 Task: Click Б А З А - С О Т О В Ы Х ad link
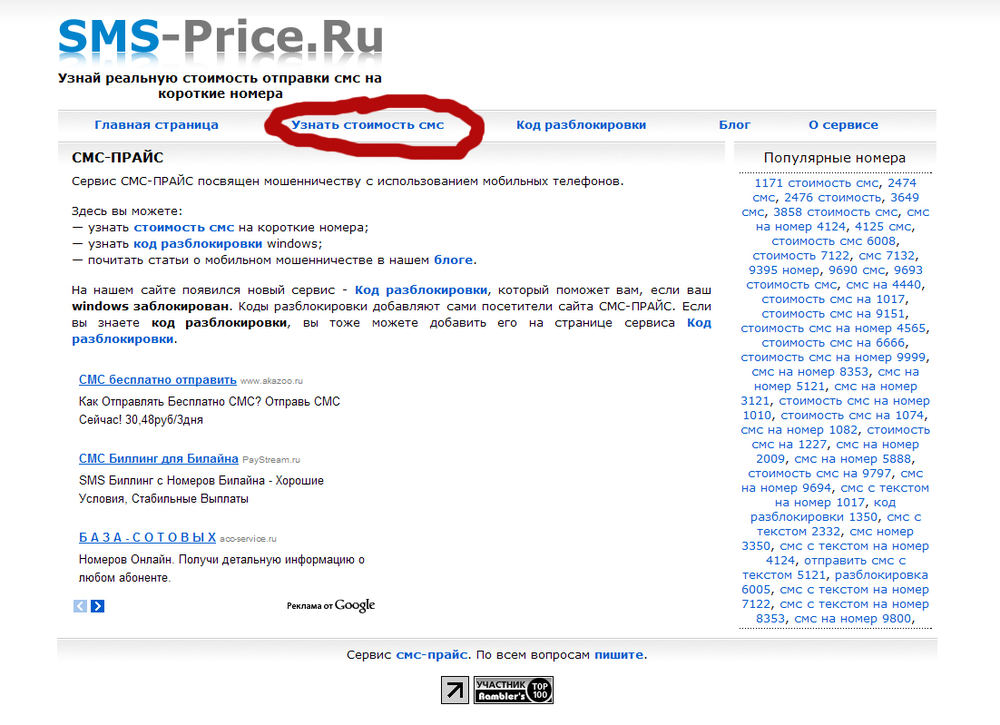[x=147, y=537]
